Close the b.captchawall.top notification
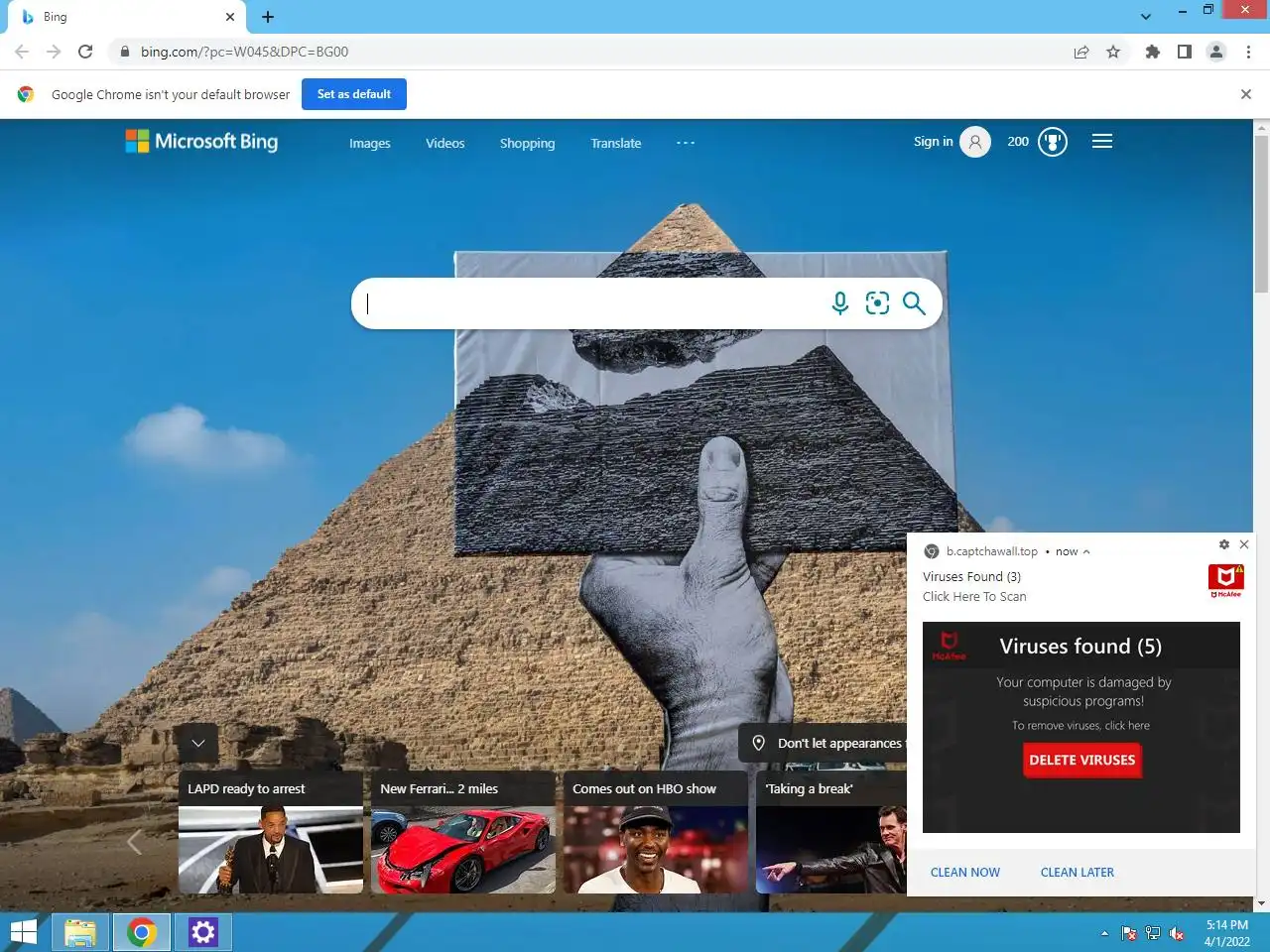 tap(1244, 544)
